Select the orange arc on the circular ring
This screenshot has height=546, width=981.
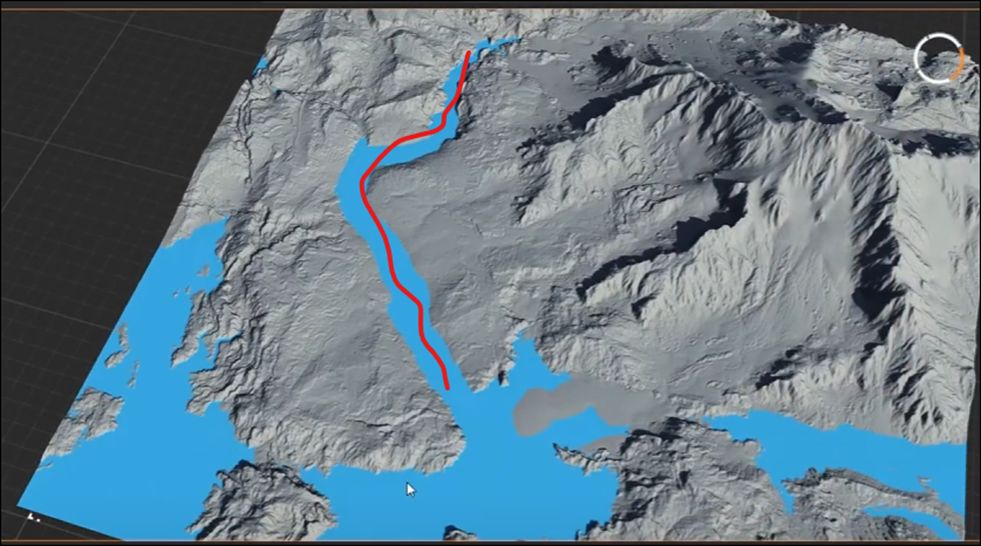(958, 63)
